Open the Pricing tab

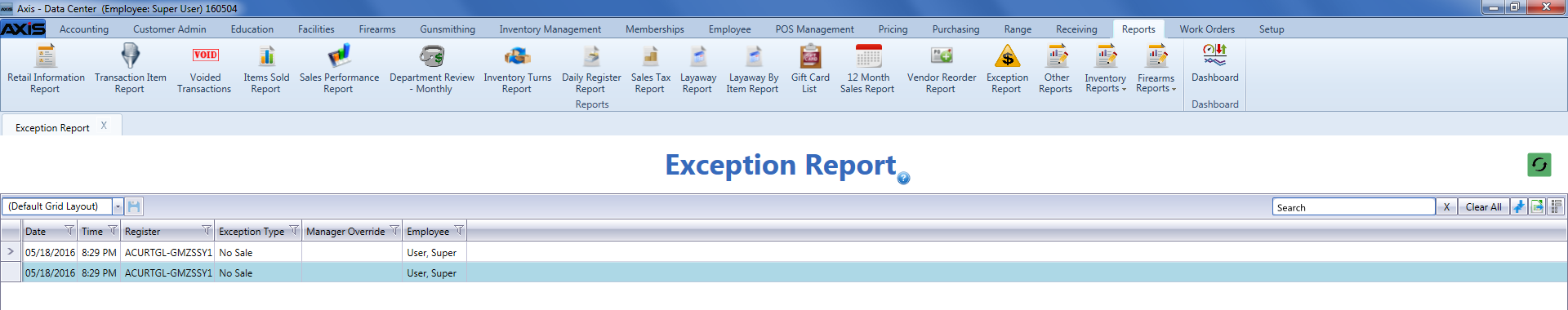(893, 29)
